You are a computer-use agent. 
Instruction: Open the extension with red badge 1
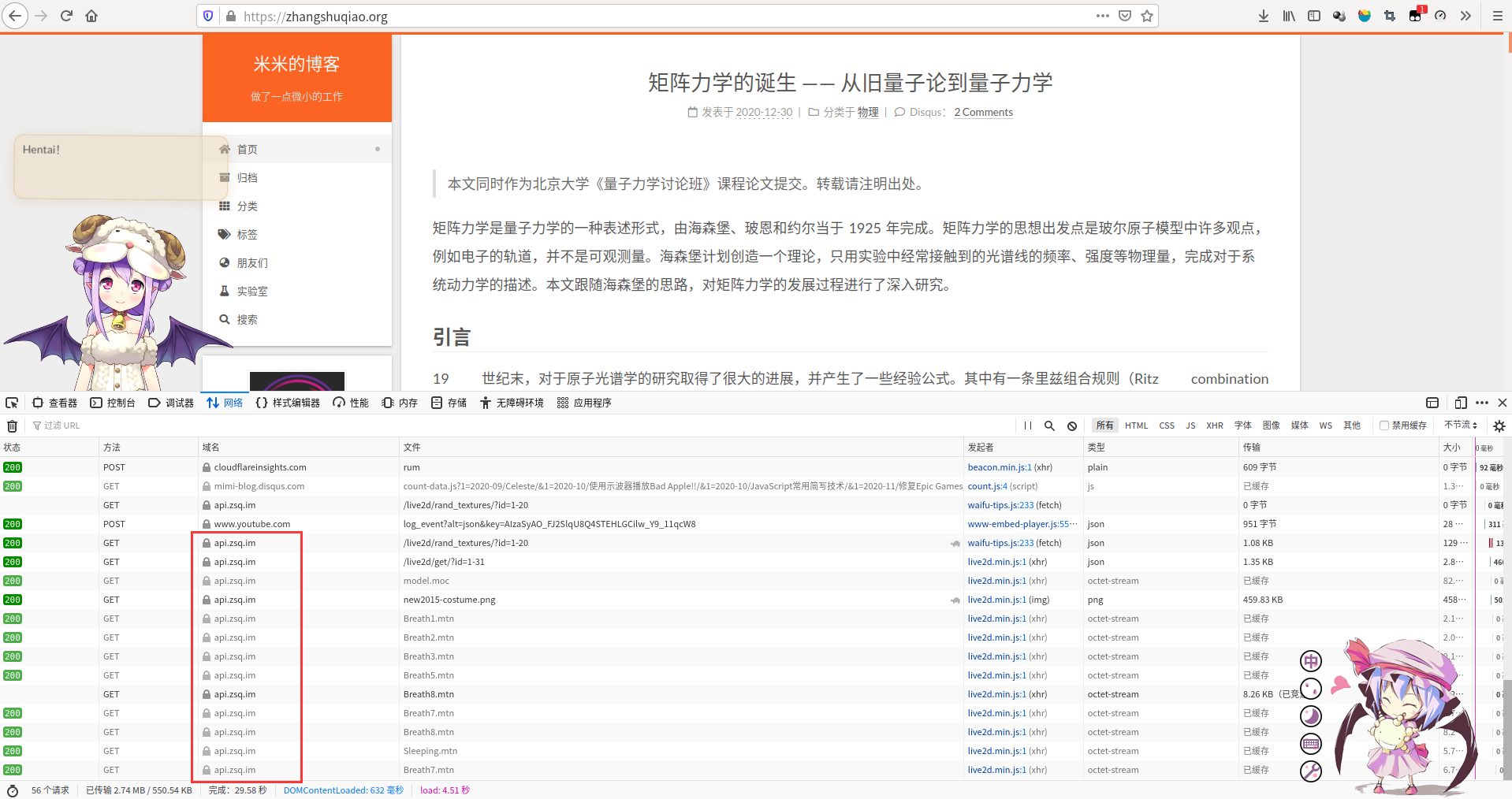click(x=1417, y=14)
